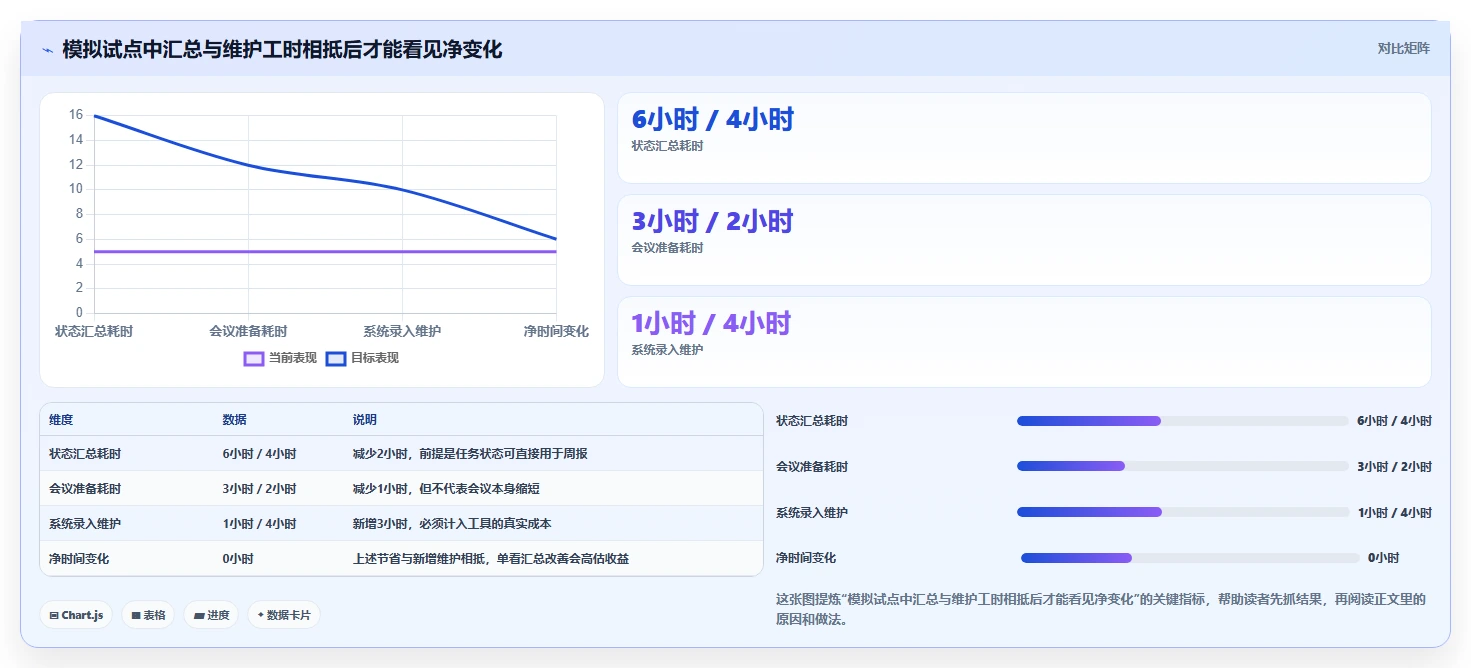This screenshot has width=1471, height=668.
Task: Click 系统录入维护 caption in the third card
Action: pos(667,350)
